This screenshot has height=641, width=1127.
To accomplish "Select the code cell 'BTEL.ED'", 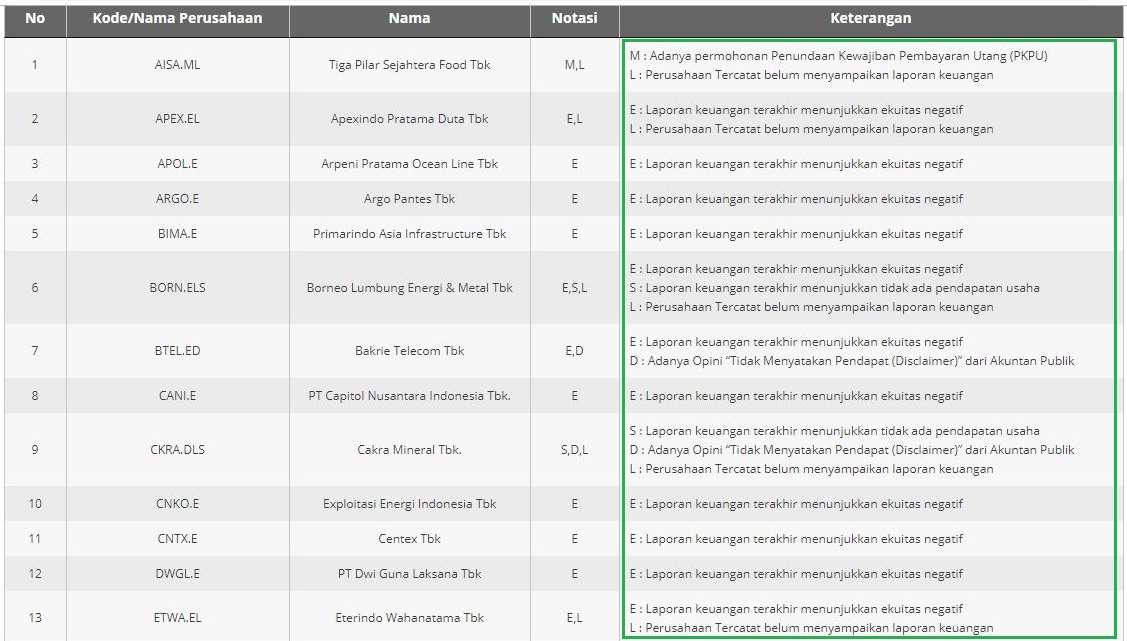I will click(x=178, y=351).
